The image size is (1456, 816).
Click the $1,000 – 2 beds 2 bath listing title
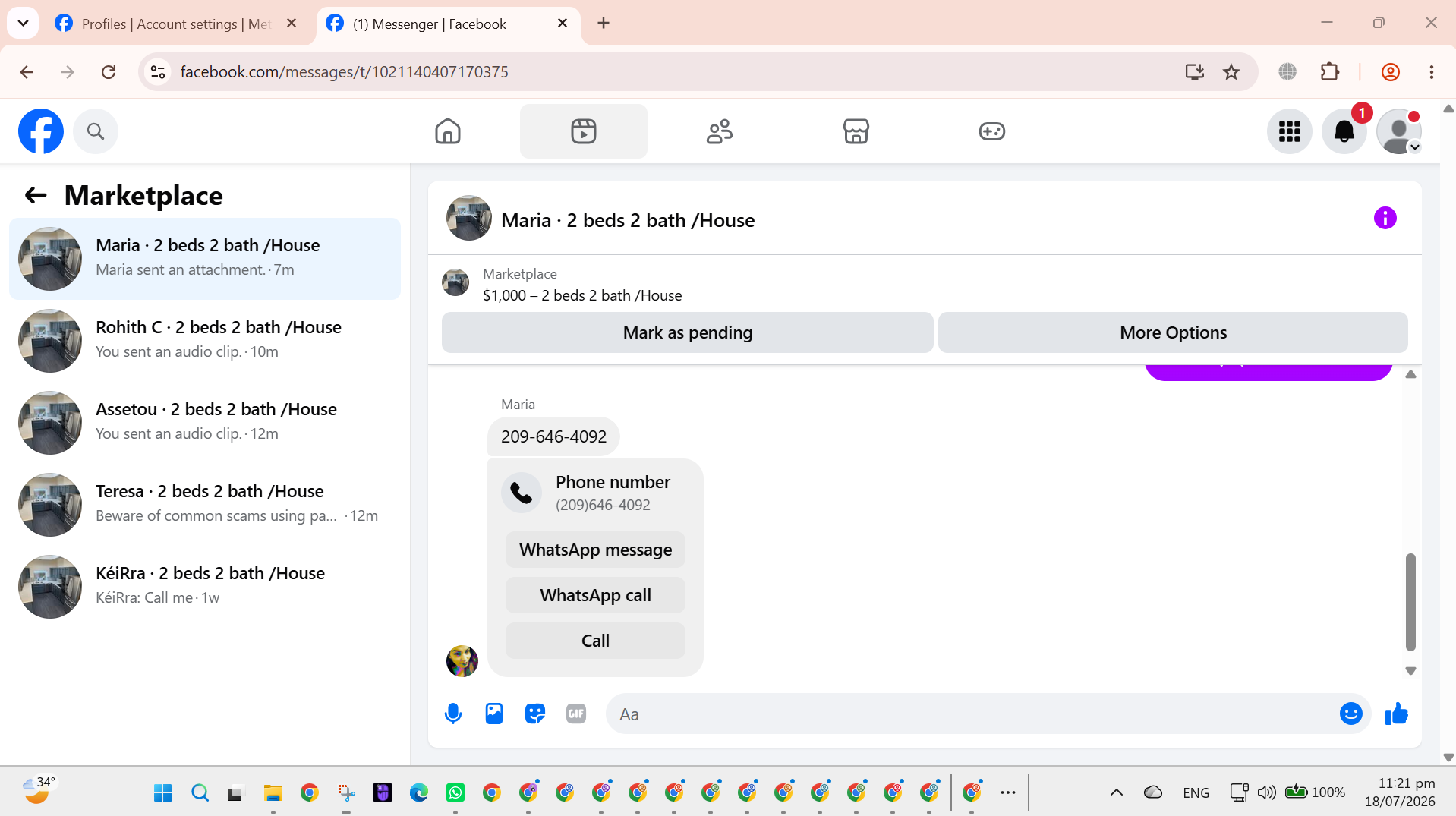point(582,295)
